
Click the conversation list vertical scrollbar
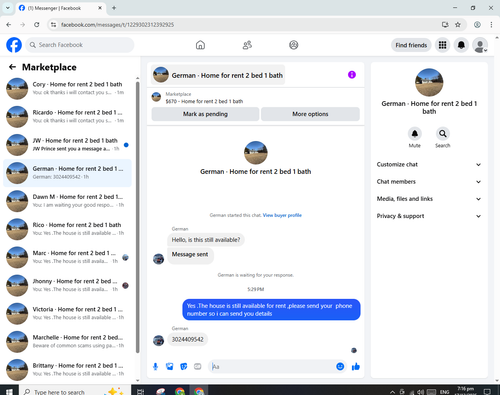click(138, 217)
